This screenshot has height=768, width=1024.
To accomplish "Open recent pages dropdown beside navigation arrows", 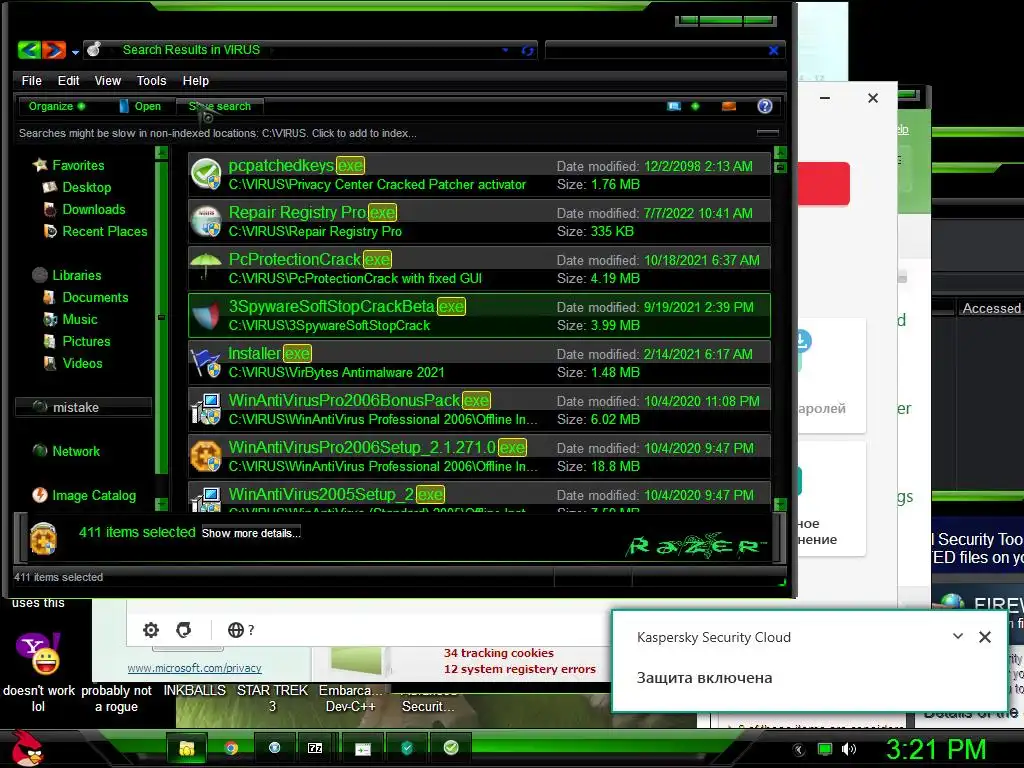I will [75, 52].
